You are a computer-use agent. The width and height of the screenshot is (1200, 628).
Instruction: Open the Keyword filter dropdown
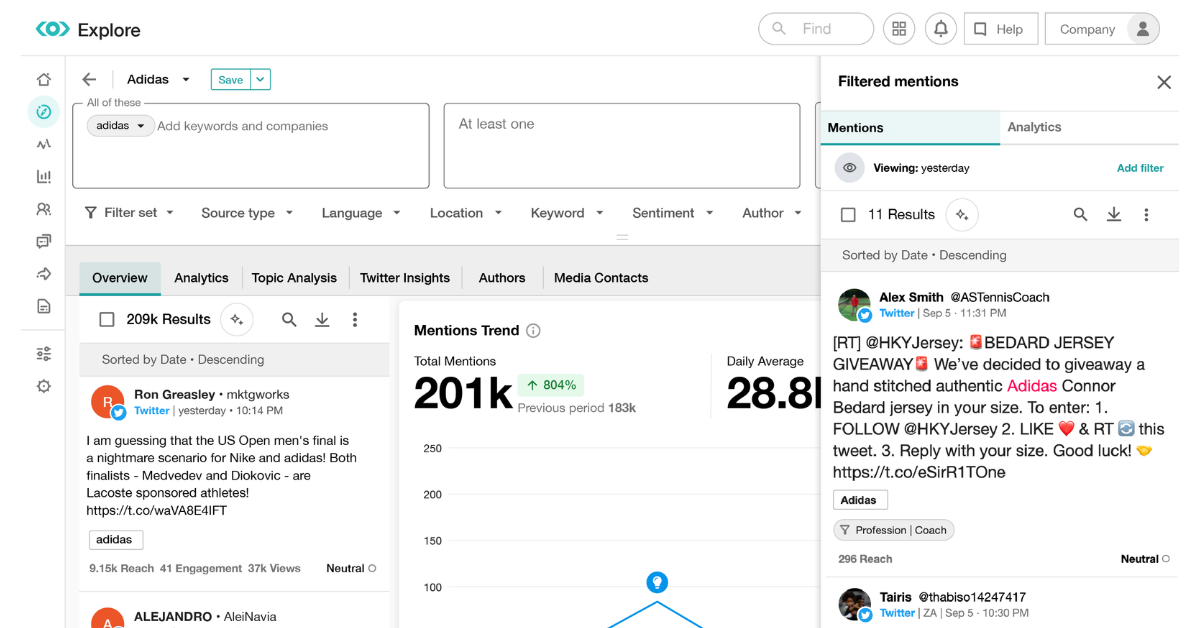[567, 213]
